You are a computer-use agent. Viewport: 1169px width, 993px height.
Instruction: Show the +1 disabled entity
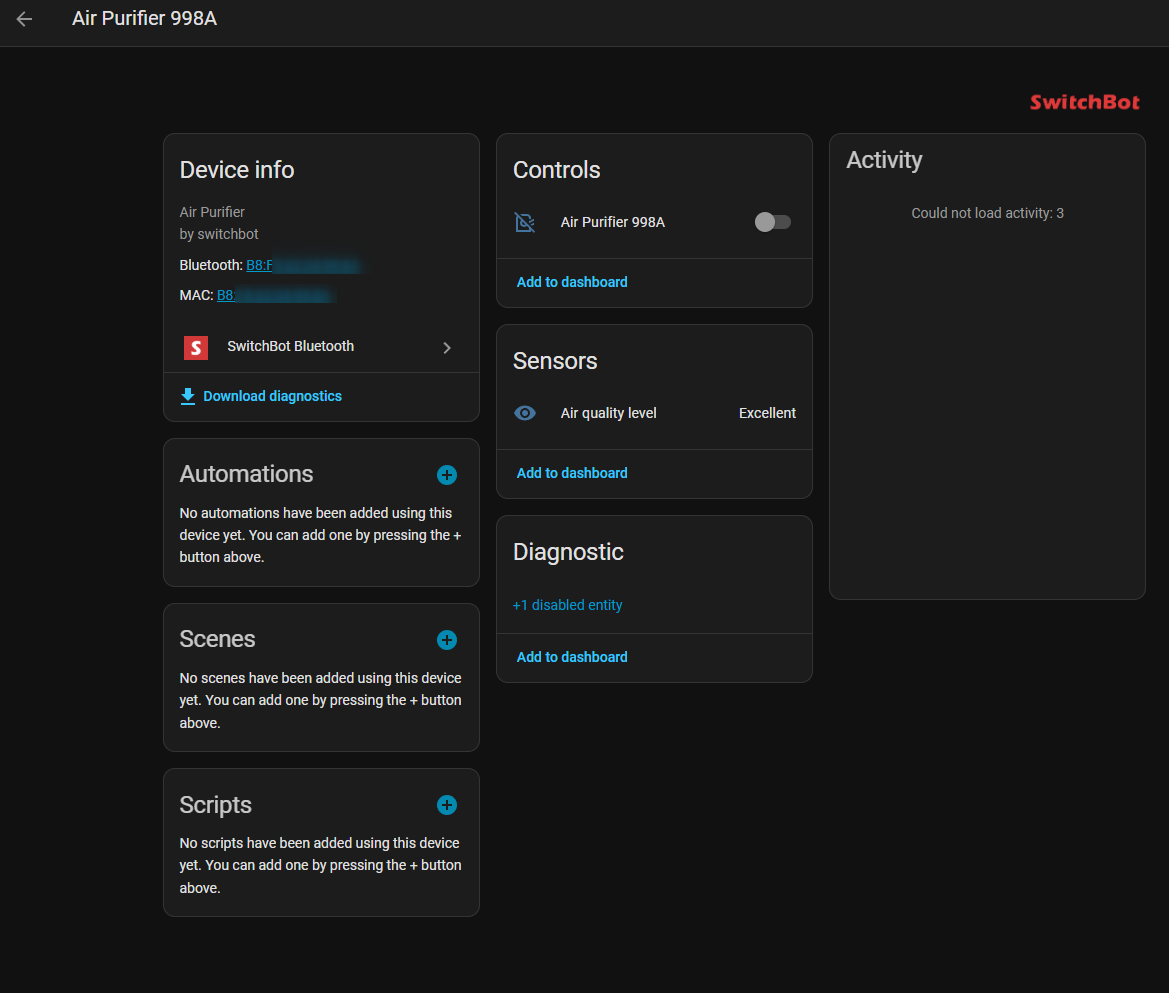point(567,605)
